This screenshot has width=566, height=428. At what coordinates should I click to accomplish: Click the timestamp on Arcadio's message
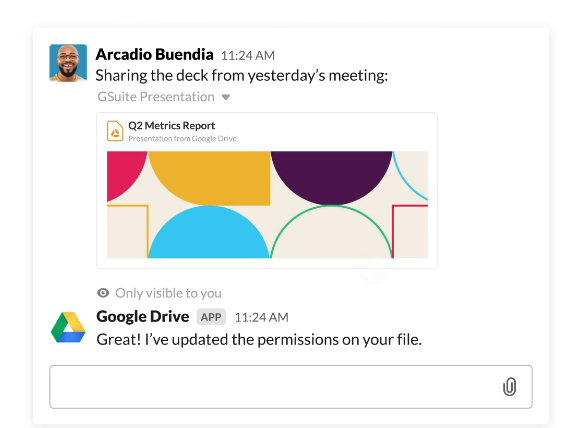tap(248, 56)
